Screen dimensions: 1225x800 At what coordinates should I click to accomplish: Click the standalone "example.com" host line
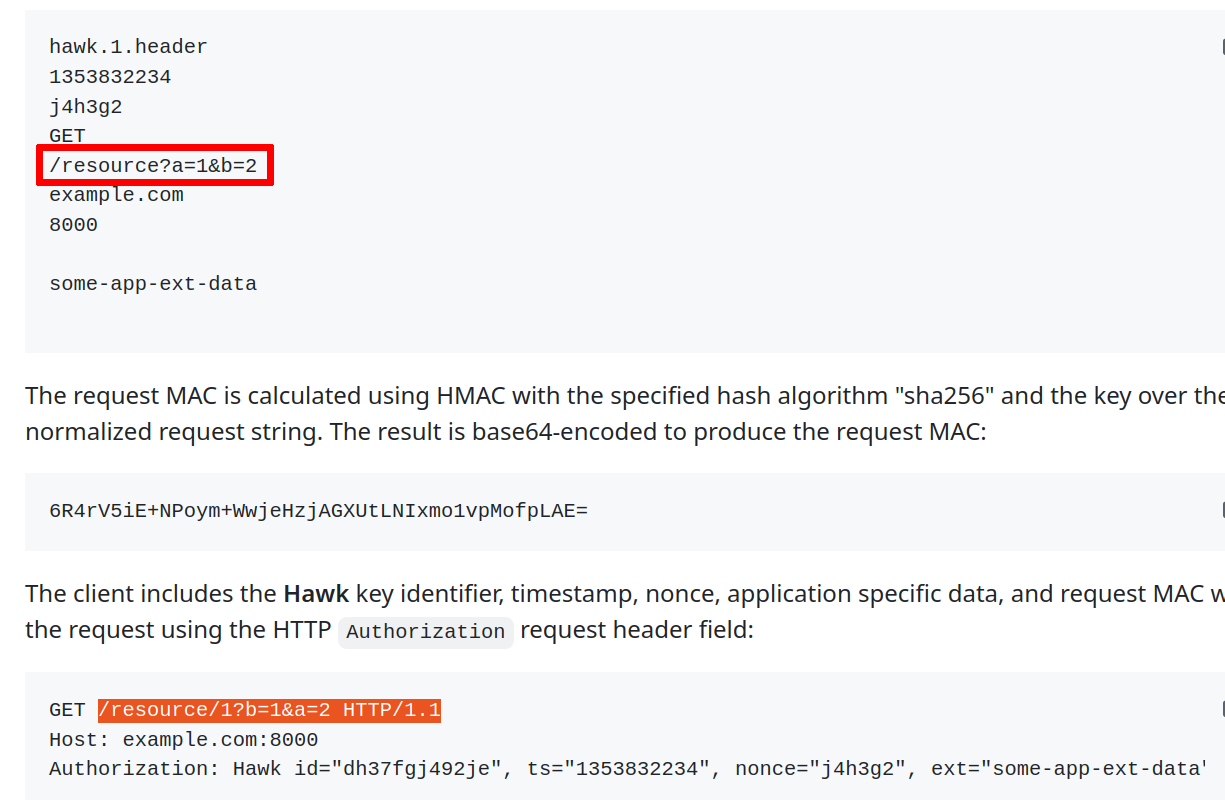tap(116, 195)
